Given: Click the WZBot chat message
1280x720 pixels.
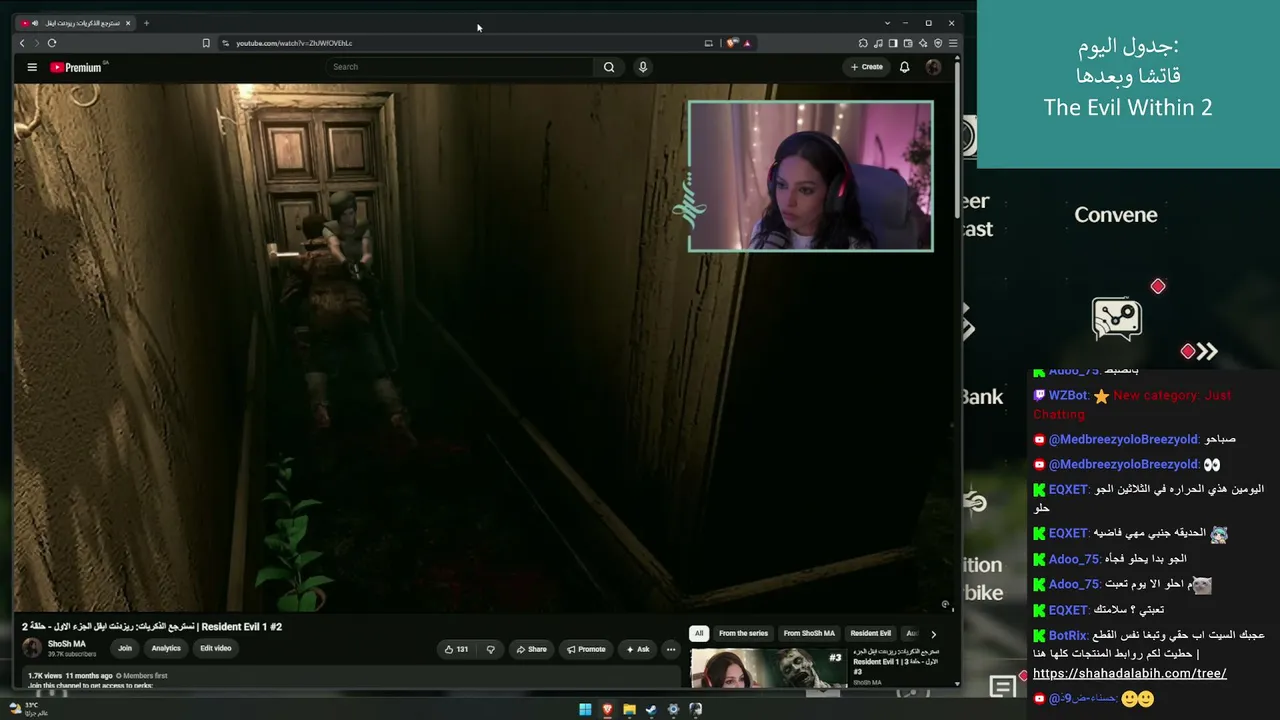Looking at the screenshot, I should tap(1132, 404).
